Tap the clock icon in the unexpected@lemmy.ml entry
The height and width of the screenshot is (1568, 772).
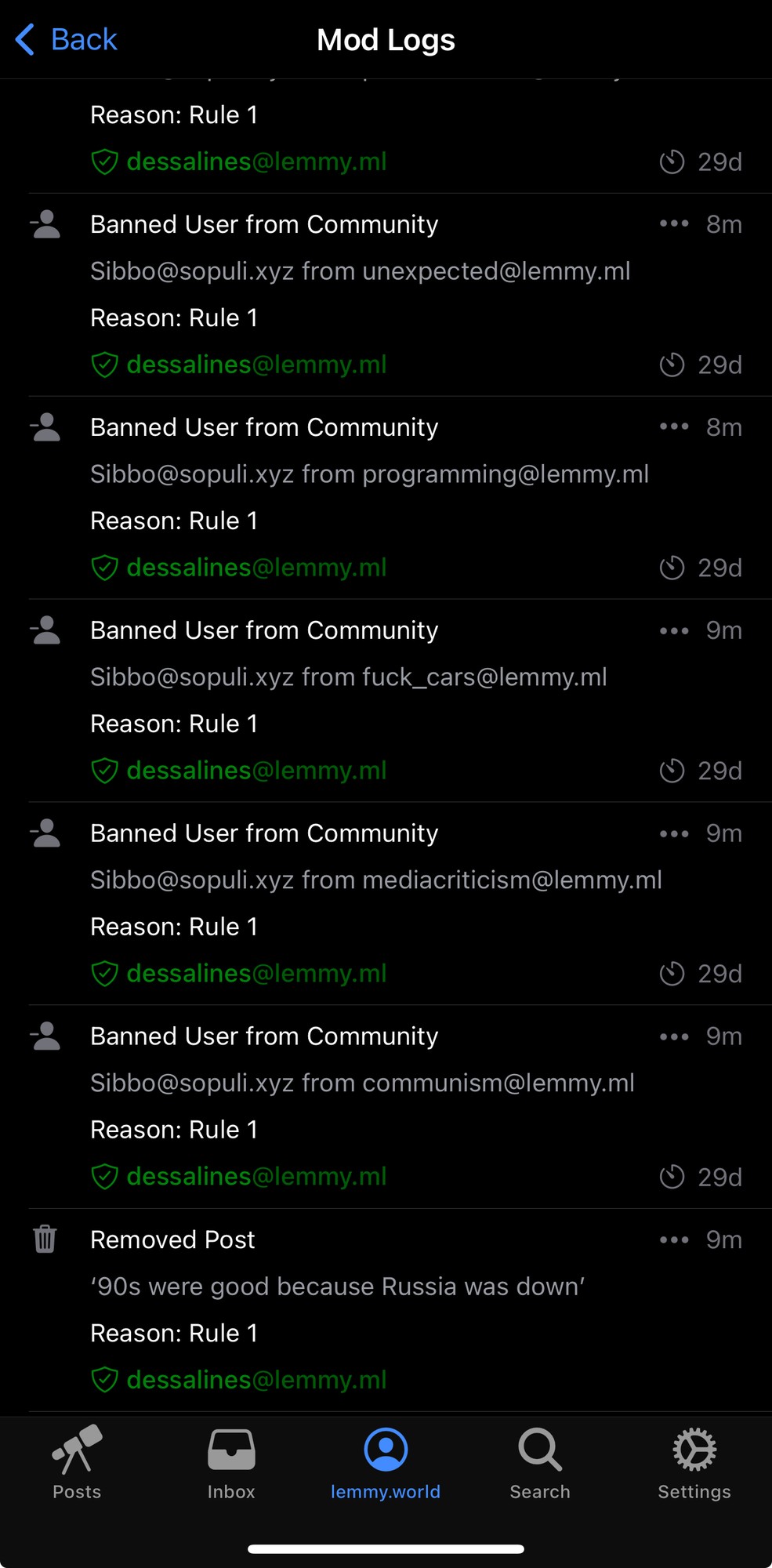click(672, 365)
